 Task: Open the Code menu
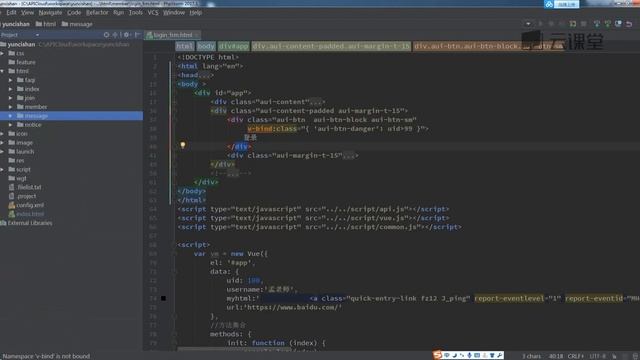[x=74, y=13]
